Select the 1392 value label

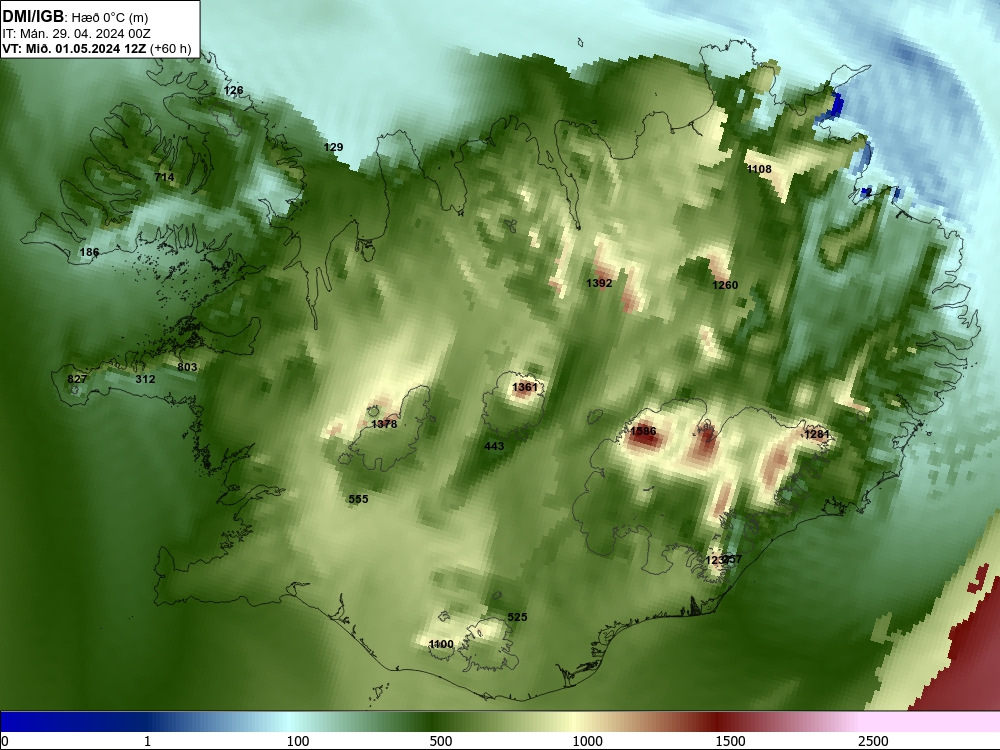[599, 283]
